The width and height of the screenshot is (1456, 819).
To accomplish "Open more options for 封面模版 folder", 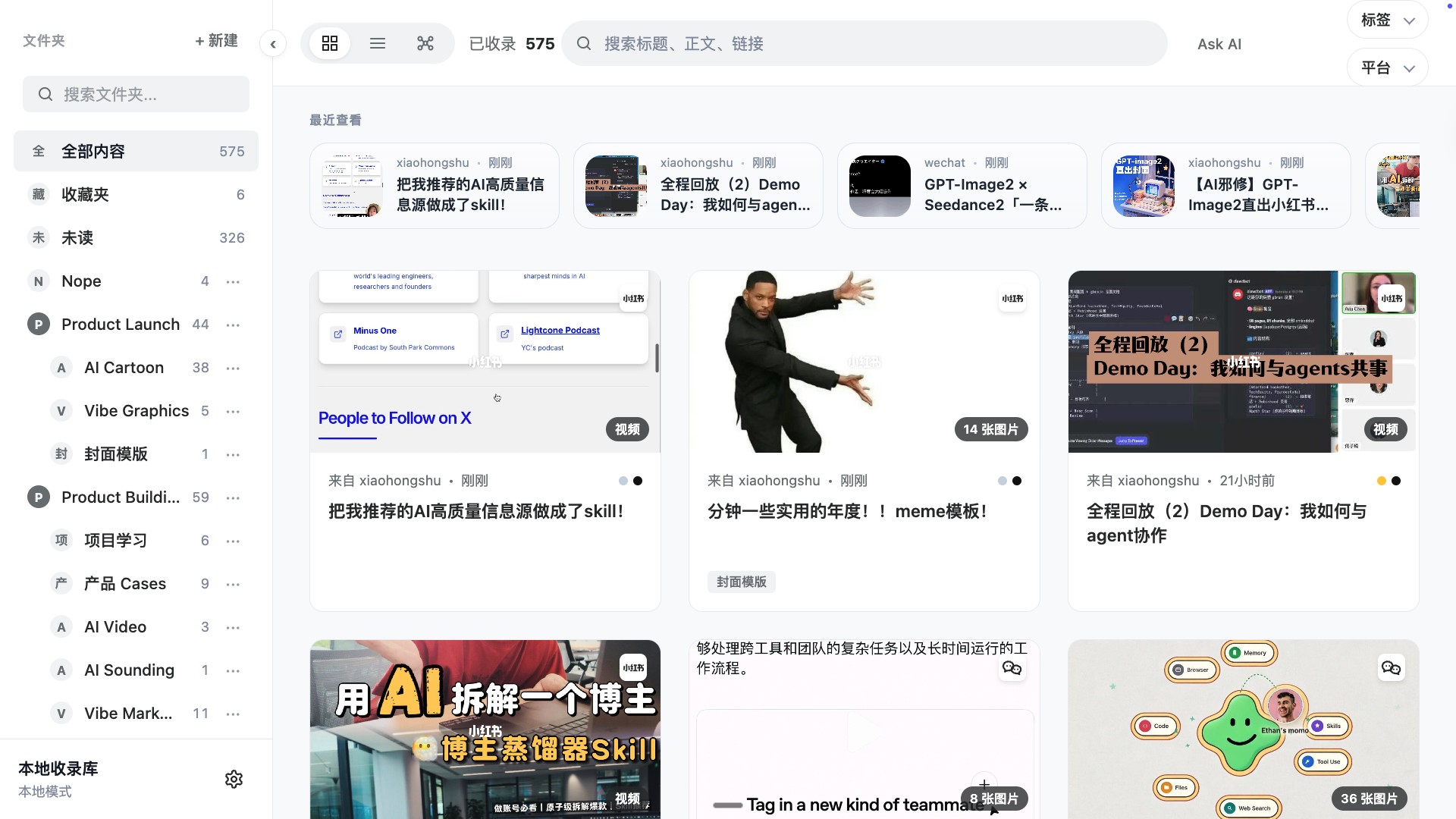I will pos(233,454).
